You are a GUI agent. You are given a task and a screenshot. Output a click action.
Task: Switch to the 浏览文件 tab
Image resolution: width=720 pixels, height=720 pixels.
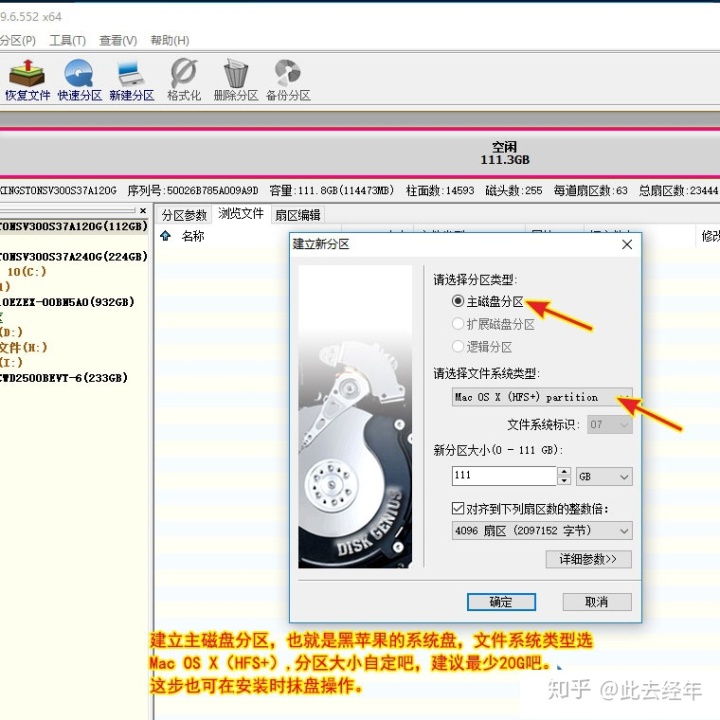click(241, 214)
